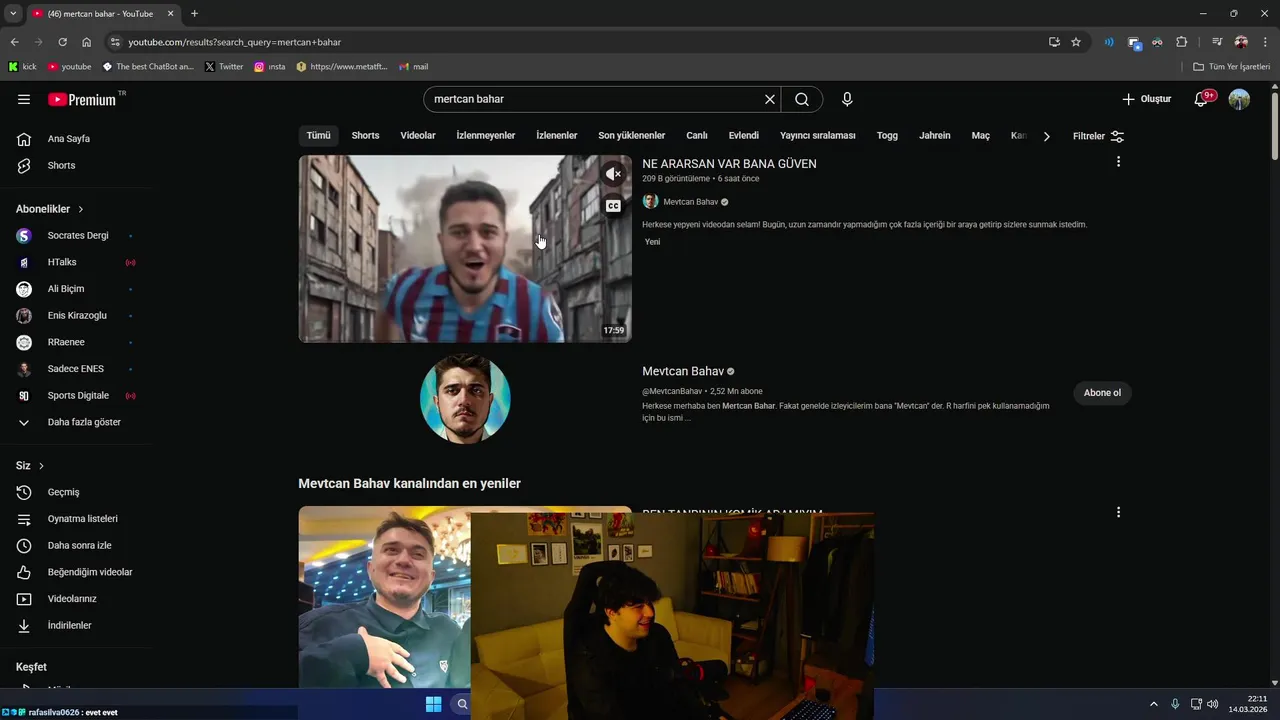Open the YouTube hamburger guide menu

coord(24,99)
